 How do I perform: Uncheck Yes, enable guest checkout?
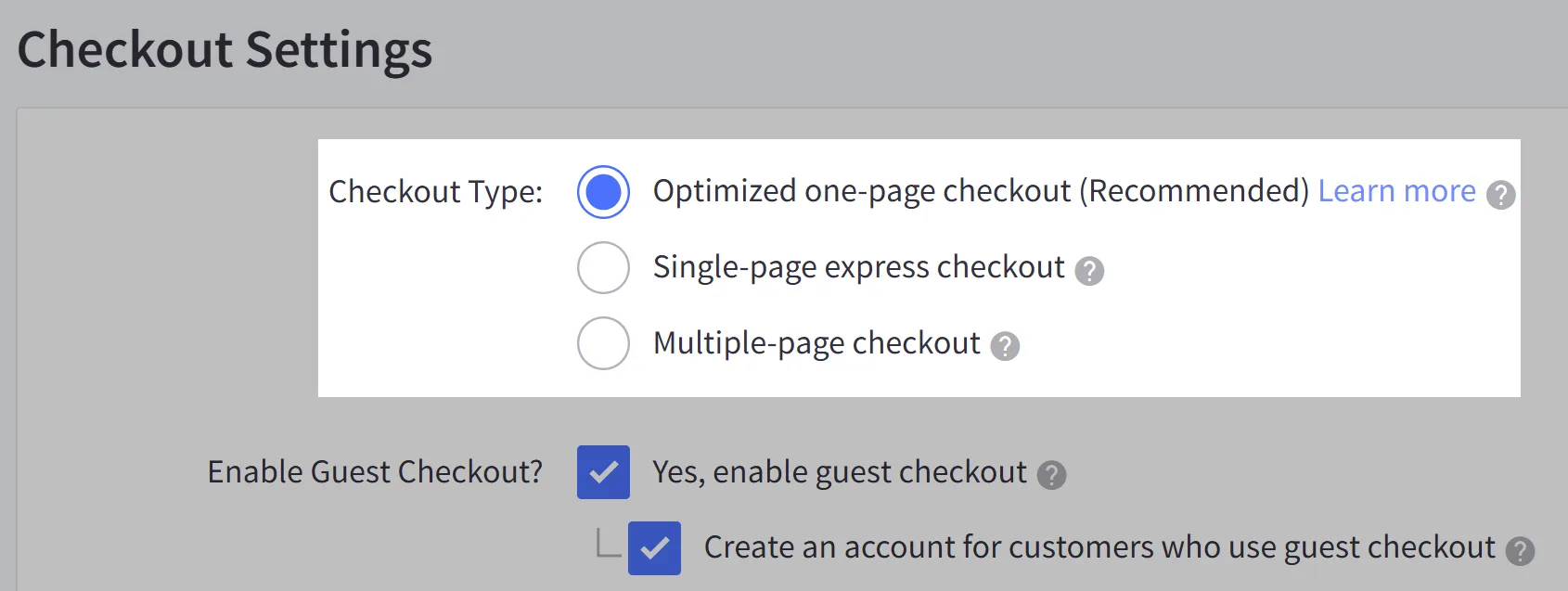(603, 473)
